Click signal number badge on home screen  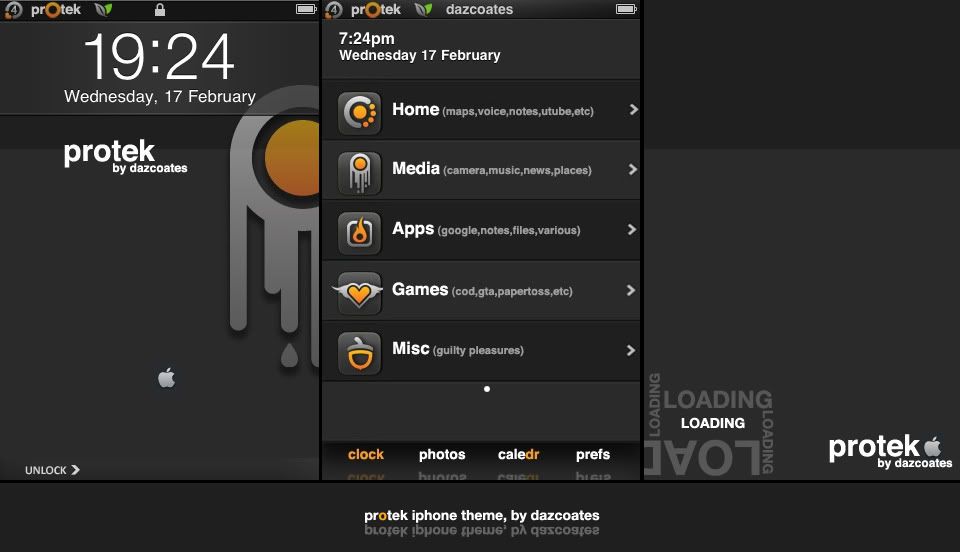coord(334,10)
